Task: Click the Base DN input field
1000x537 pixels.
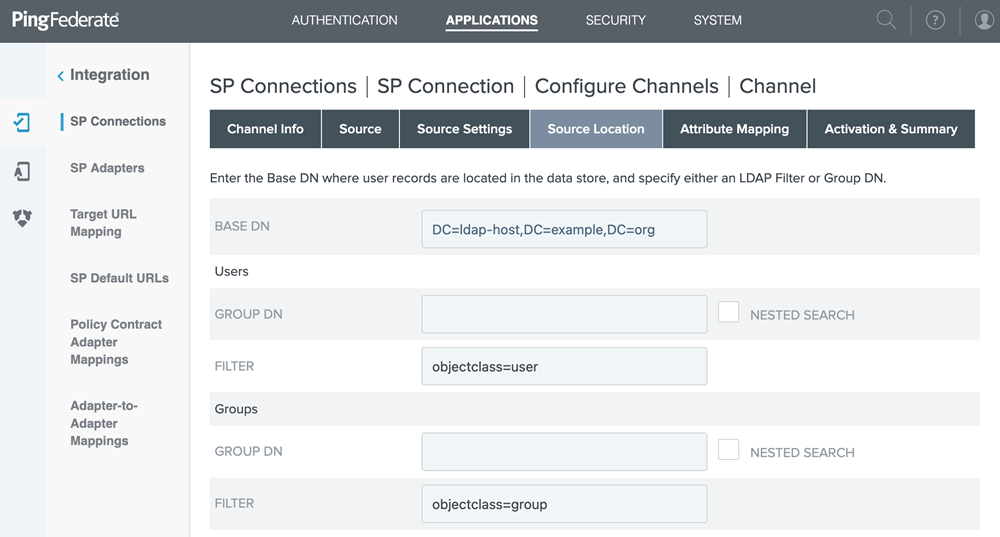Action: (564, 229)
